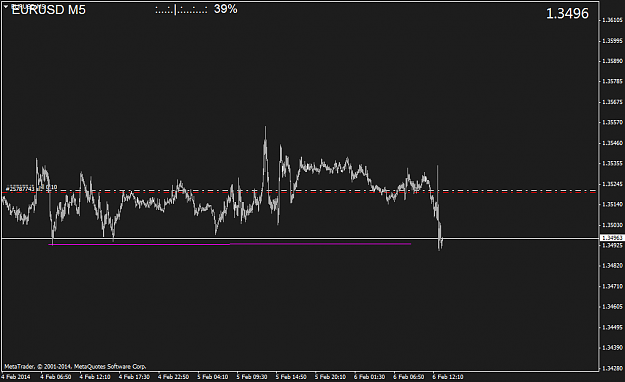Screen dimensions: 625x382
Task: Click the 1.34605 price scale label
Action: coord(612,307)
